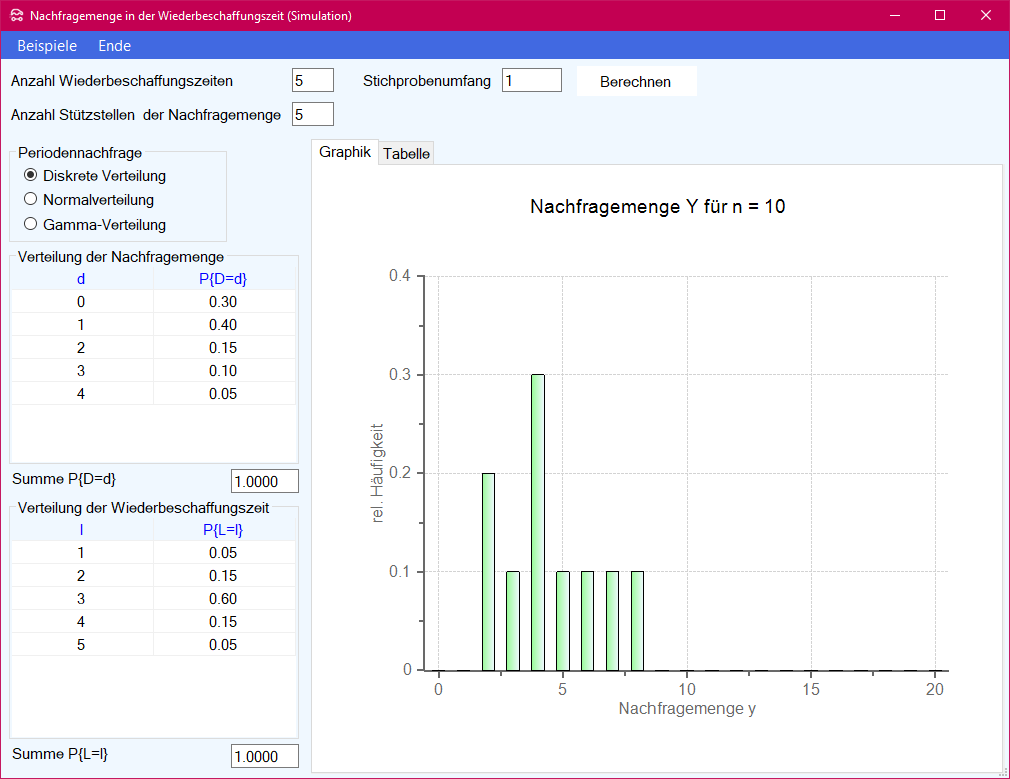Minimize the simulation window

click(x=894, y=16)
